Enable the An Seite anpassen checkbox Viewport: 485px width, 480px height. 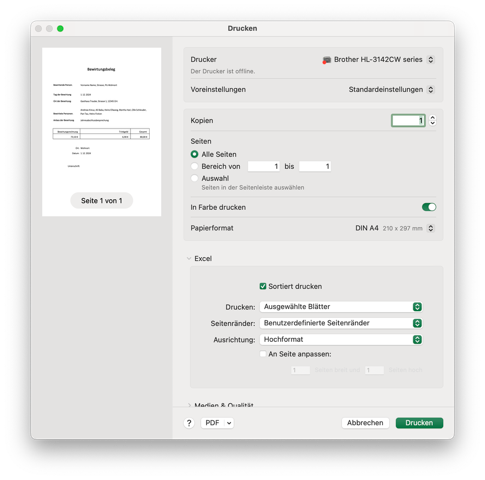click(263, 354)
